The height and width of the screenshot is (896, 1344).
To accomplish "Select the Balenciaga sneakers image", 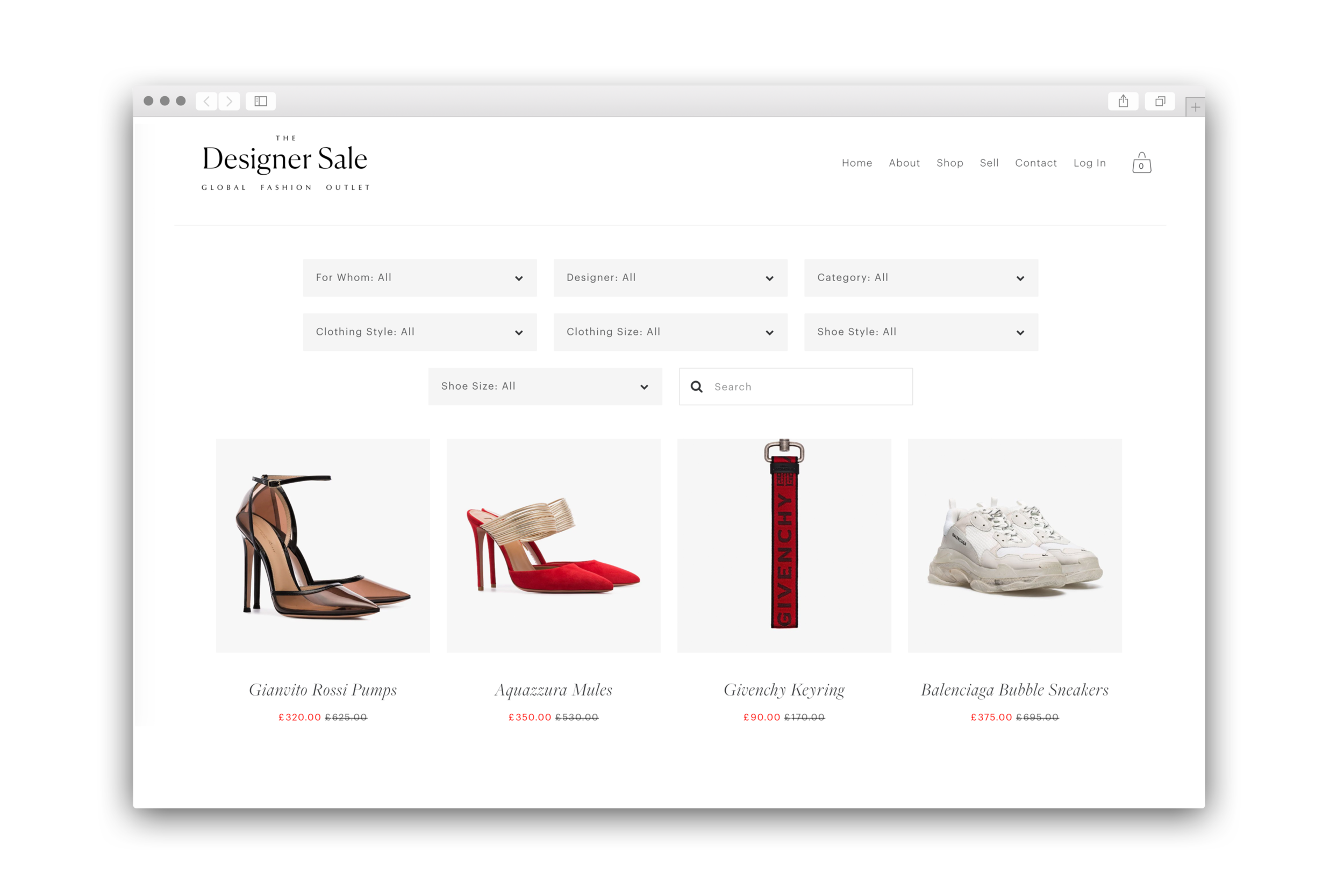I will click(x=1015, y=546).
